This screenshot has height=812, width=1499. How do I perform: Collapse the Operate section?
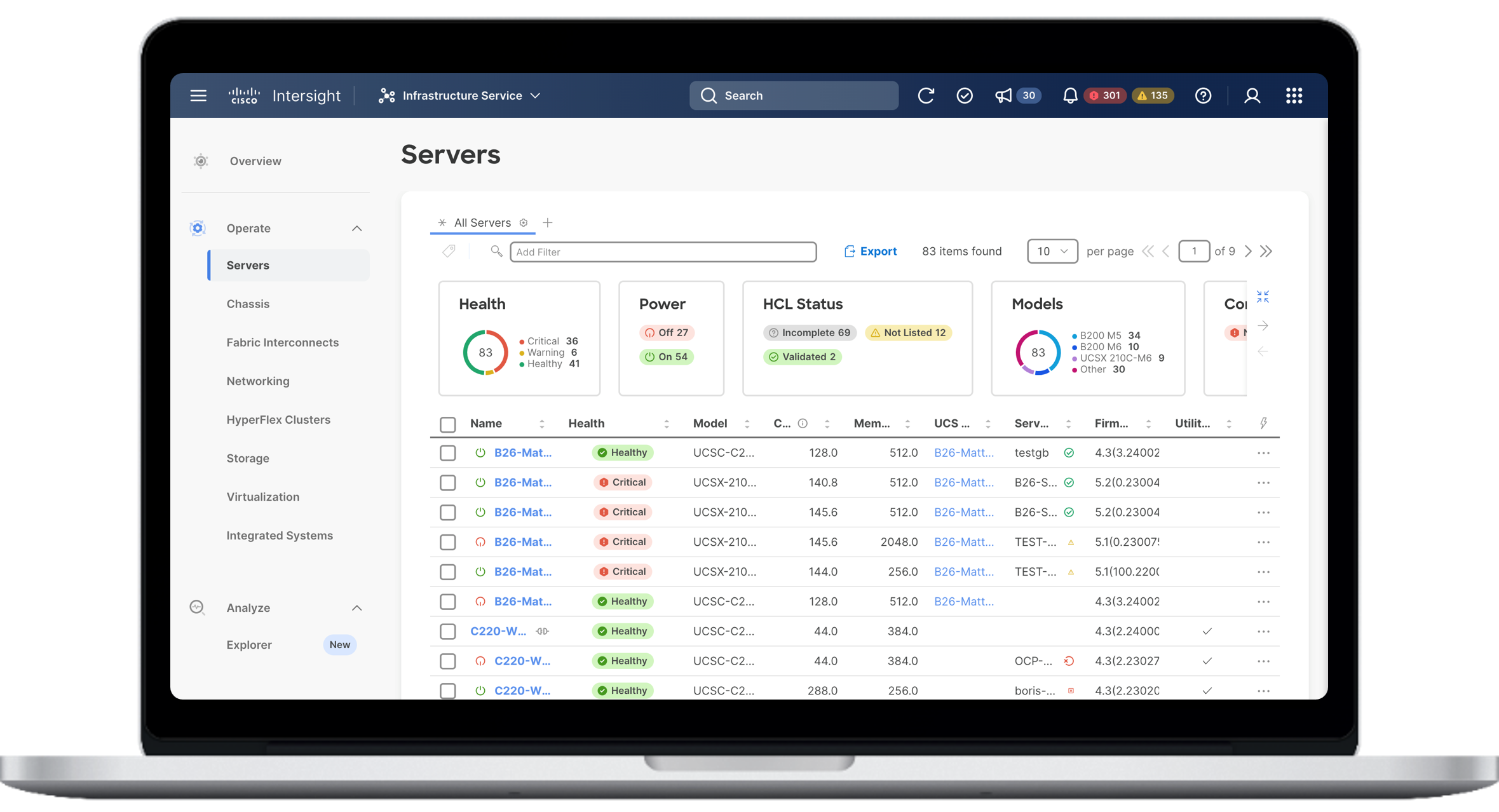coord(357,228)
